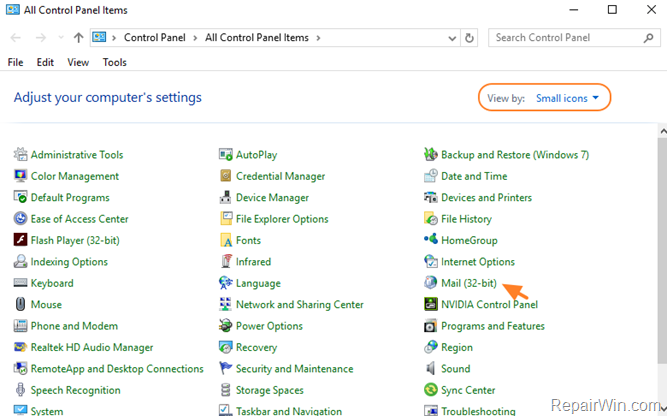Image resolution: width=667 pixels, height=416 pixels.
Task: Click the Storage Spaces icon
Action: (226, 390)
